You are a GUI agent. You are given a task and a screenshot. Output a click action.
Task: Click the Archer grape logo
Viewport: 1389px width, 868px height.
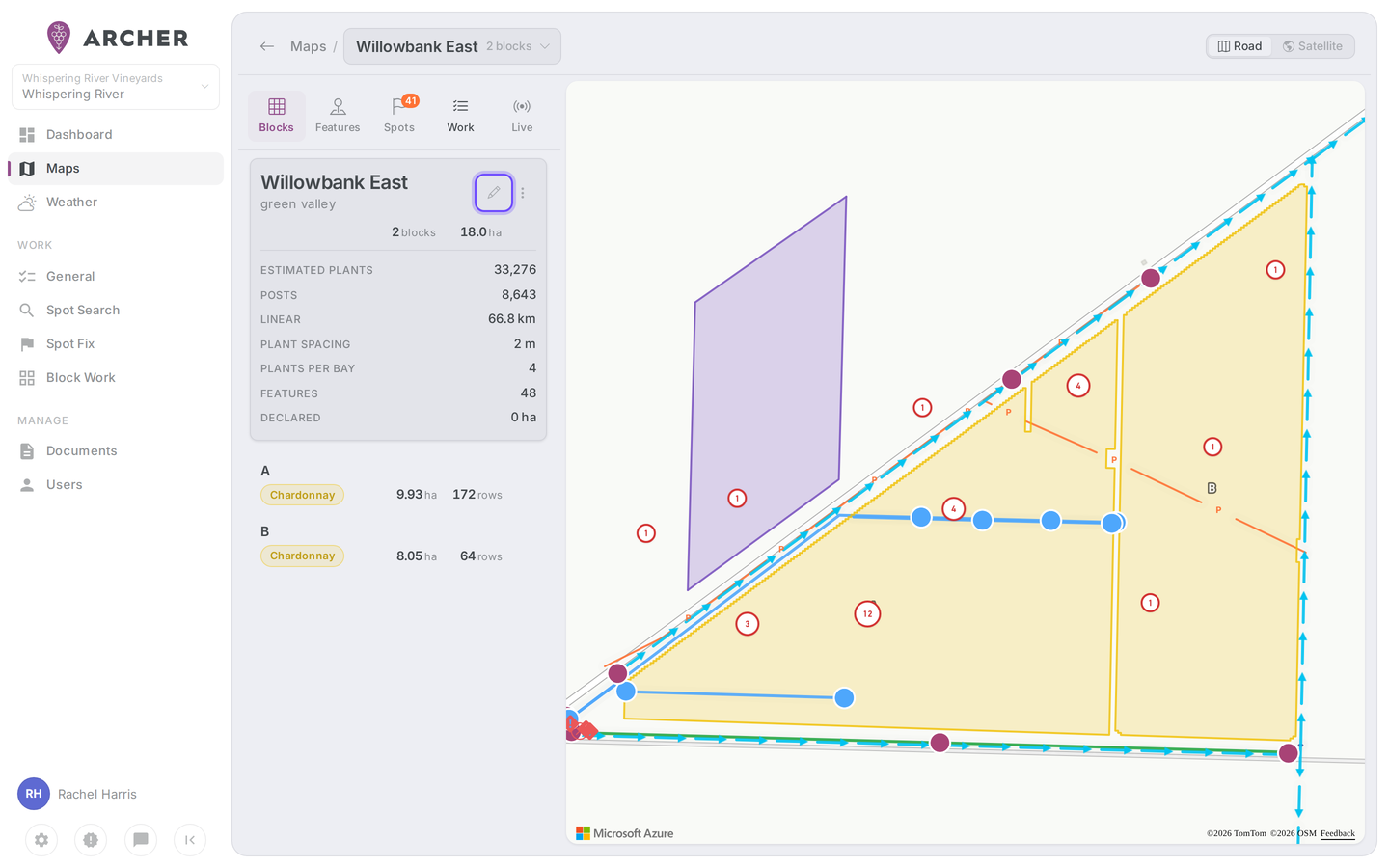point(59,38)
